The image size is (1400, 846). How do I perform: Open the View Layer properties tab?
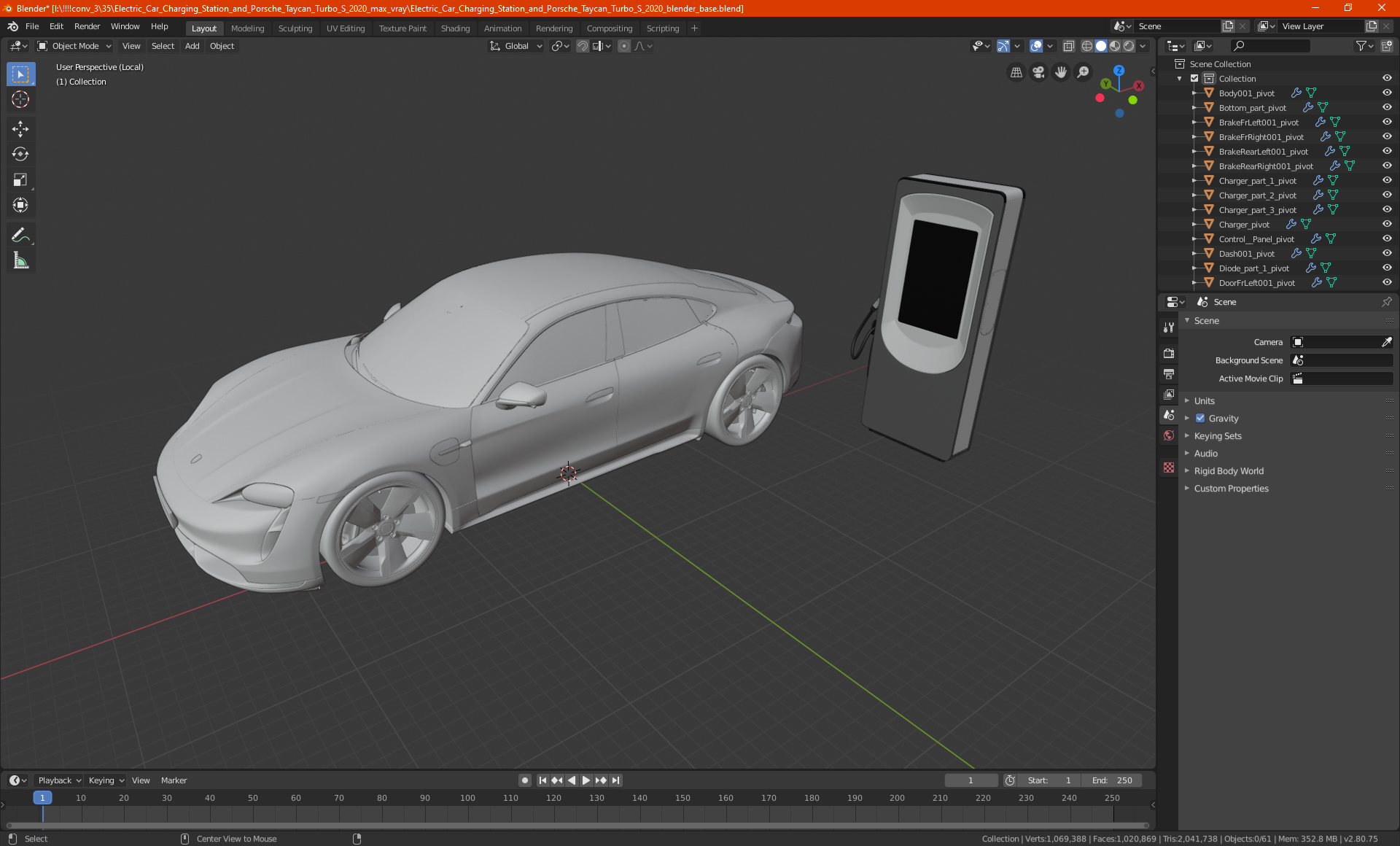(1169, 395)
